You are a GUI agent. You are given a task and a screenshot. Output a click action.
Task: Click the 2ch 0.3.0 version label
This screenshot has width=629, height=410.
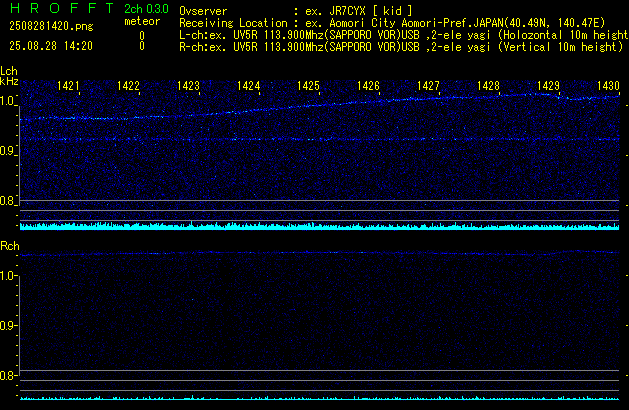pos(146,9)
